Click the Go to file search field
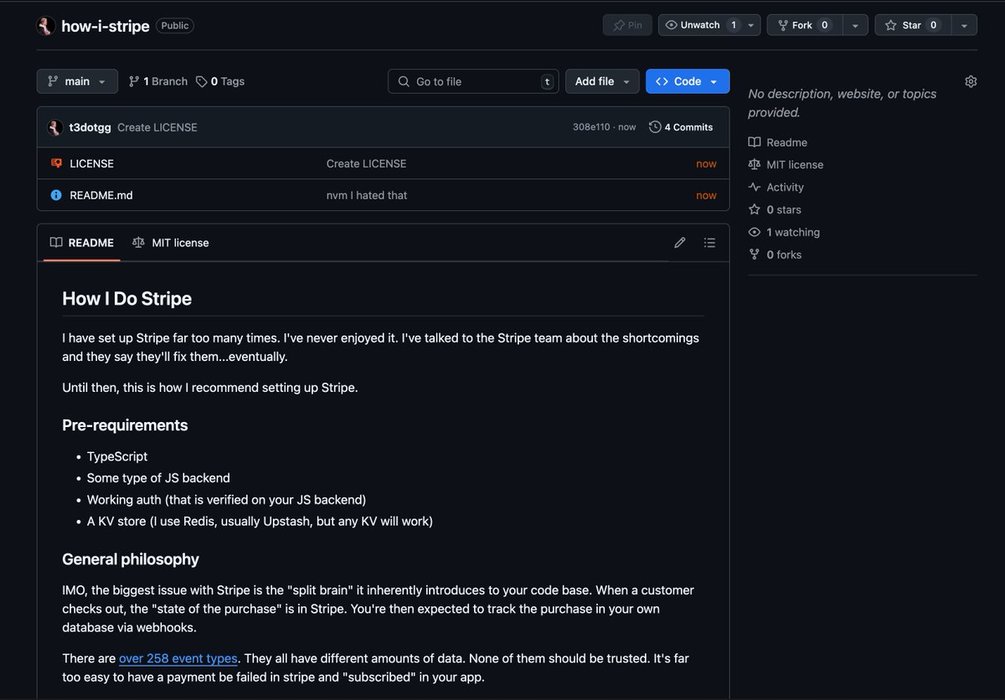Image resolution: width=1005 pixels, height=700 pixels. pos(473,81)
